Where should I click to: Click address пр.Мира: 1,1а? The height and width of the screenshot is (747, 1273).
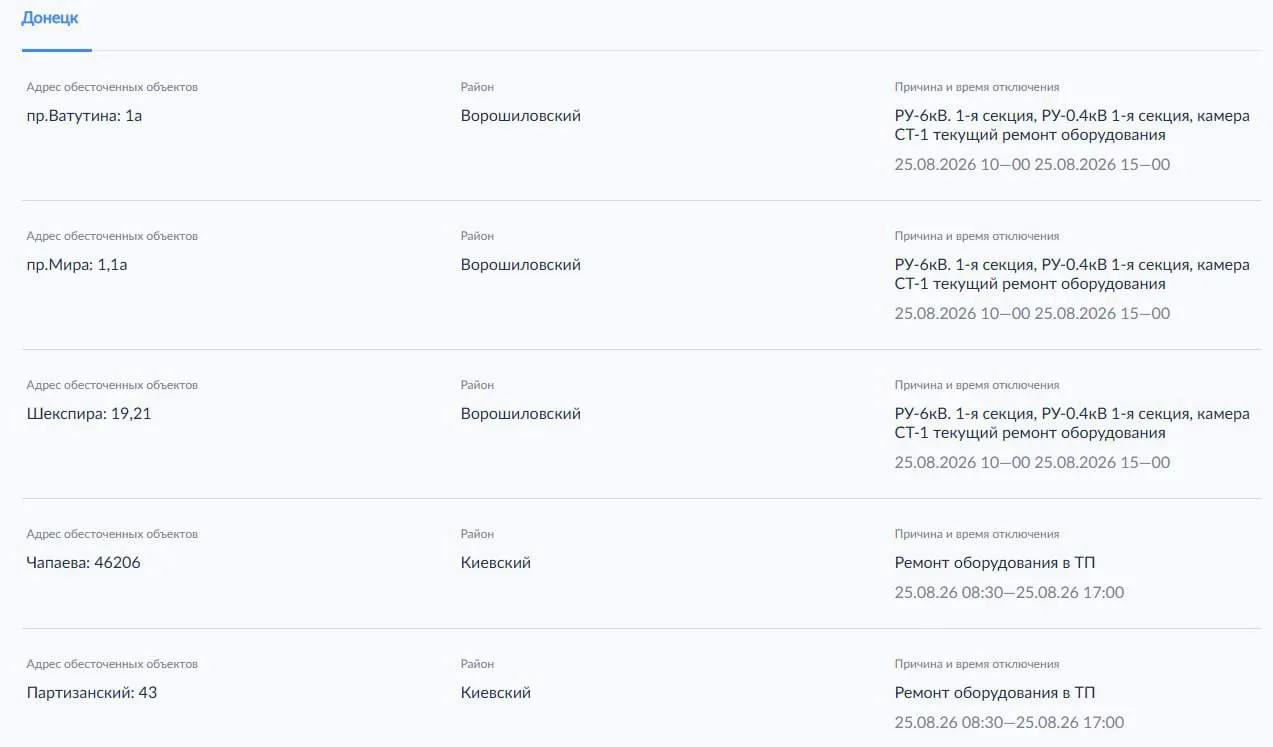pos(77,265)
